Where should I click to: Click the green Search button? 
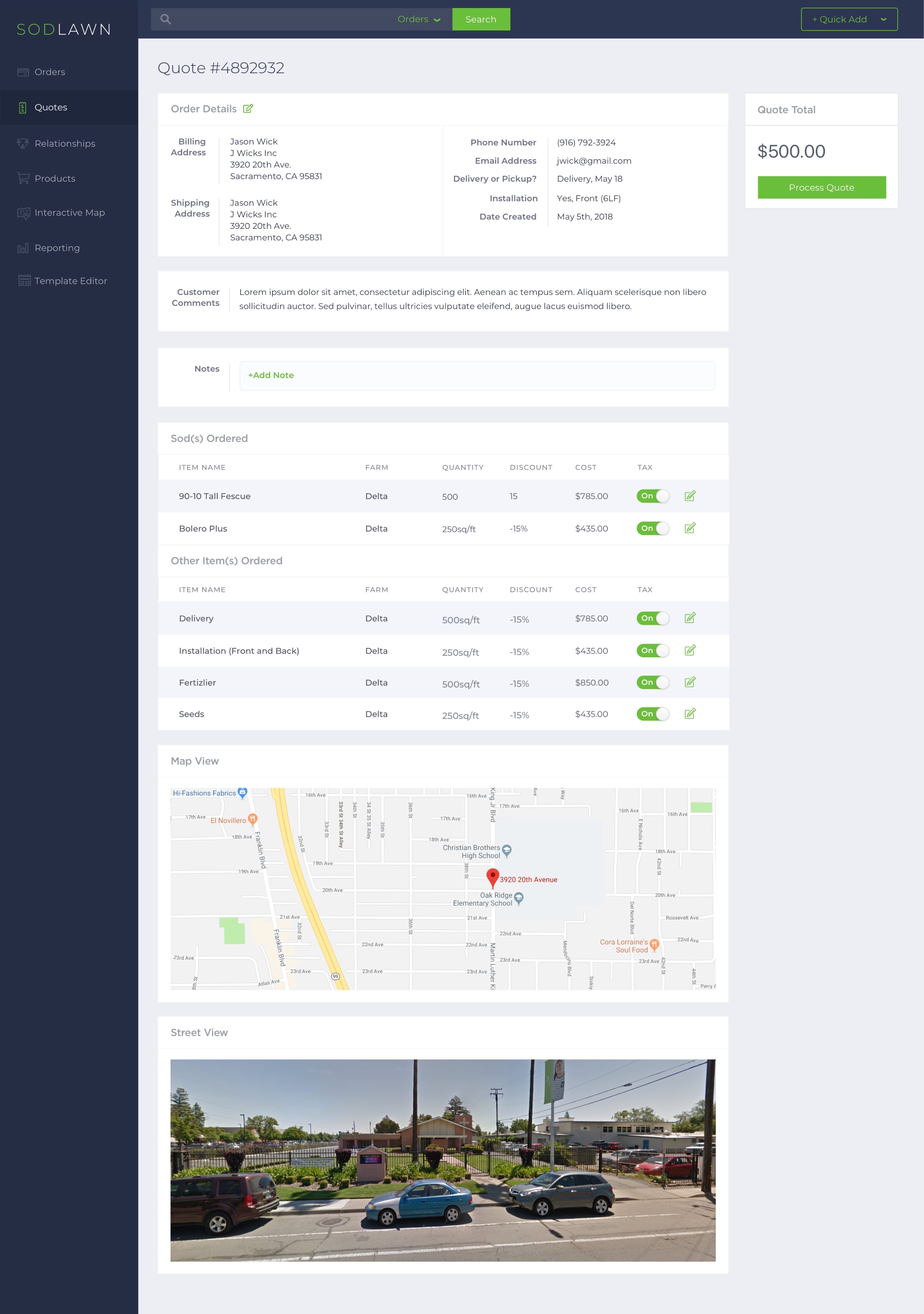pyautogui.click(x=481, y=20)
